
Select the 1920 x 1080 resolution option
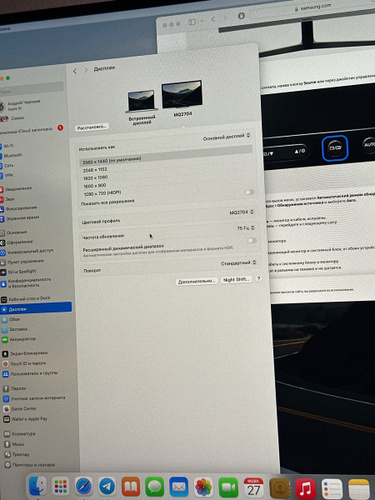(x=95, y=178)
